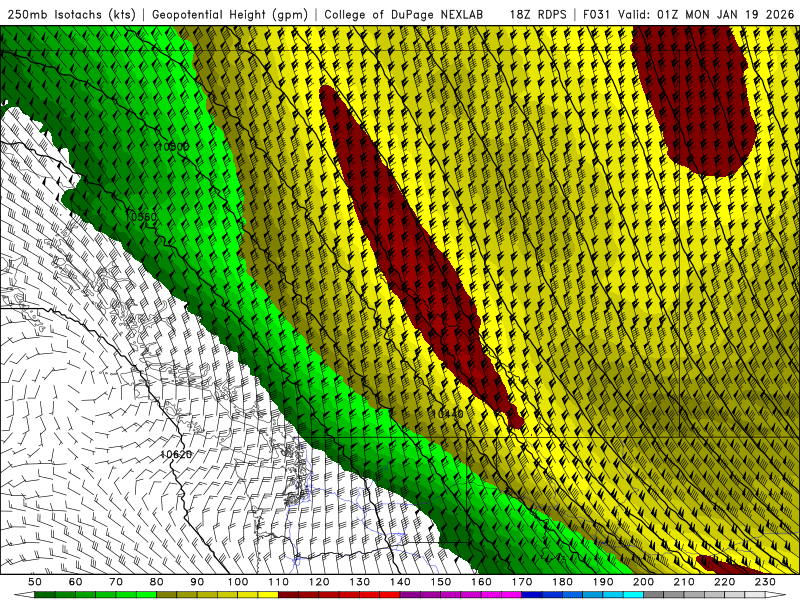Click the 80 label on the color scale
800x600 pixels.
click(157, 582)
